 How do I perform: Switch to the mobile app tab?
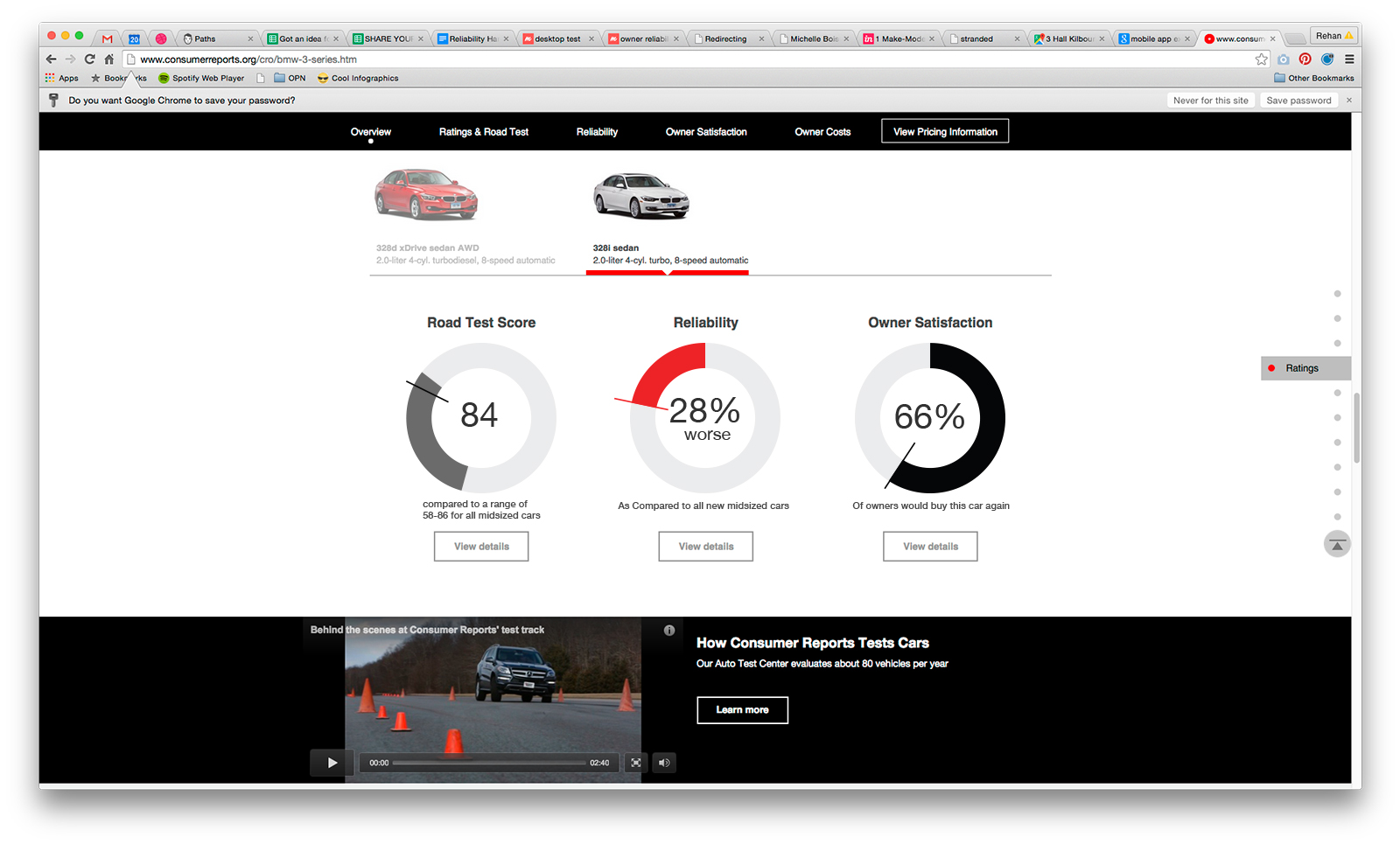(x=1154, y=38)
